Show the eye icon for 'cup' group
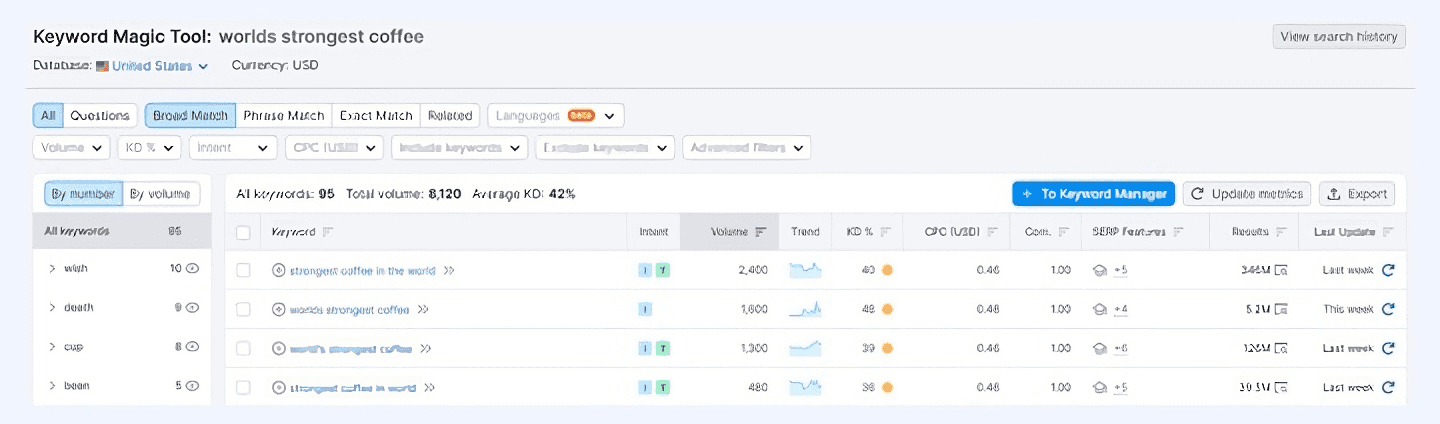This screenshot has height=424, width=1440. coord(193,346)
